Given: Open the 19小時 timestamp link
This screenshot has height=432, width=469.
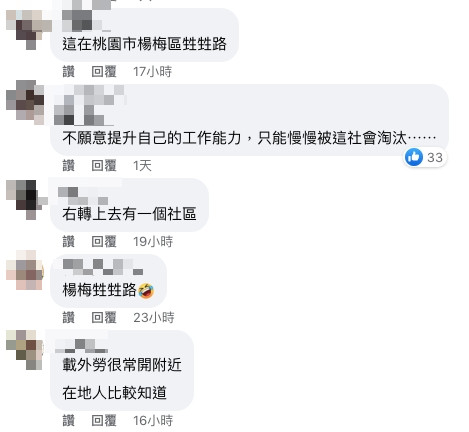Looking at the screenshot, I should (153, 241).
